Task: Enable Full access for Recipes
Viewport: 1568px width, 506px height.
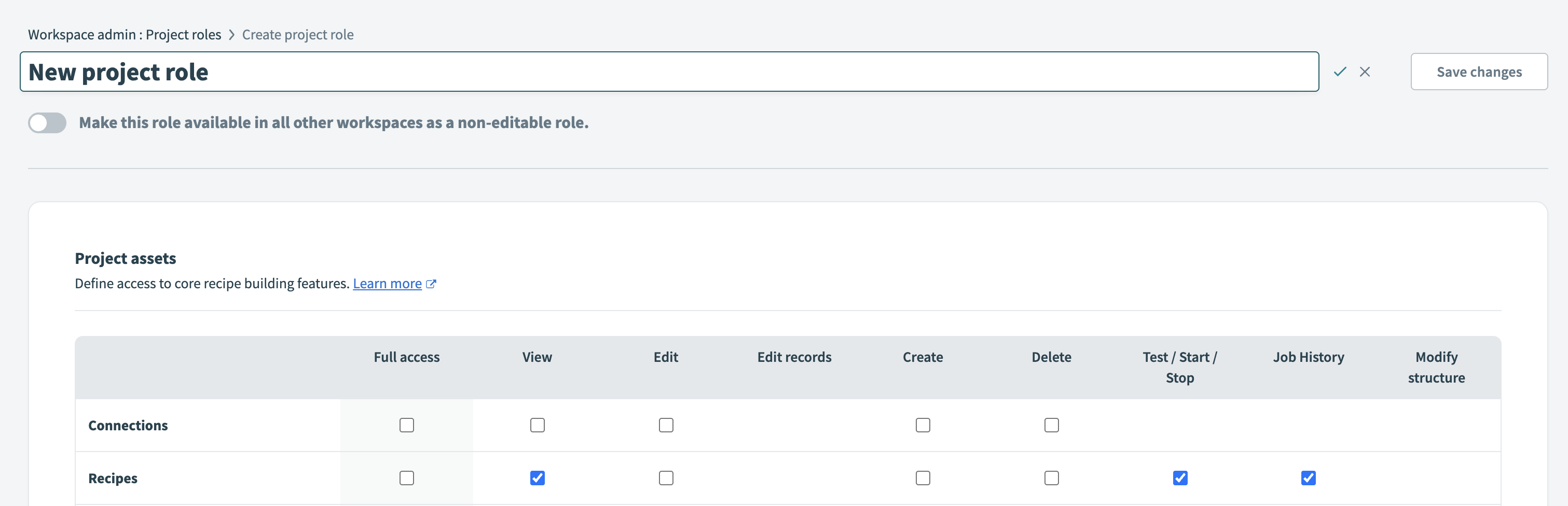Action: pos(407,478)
